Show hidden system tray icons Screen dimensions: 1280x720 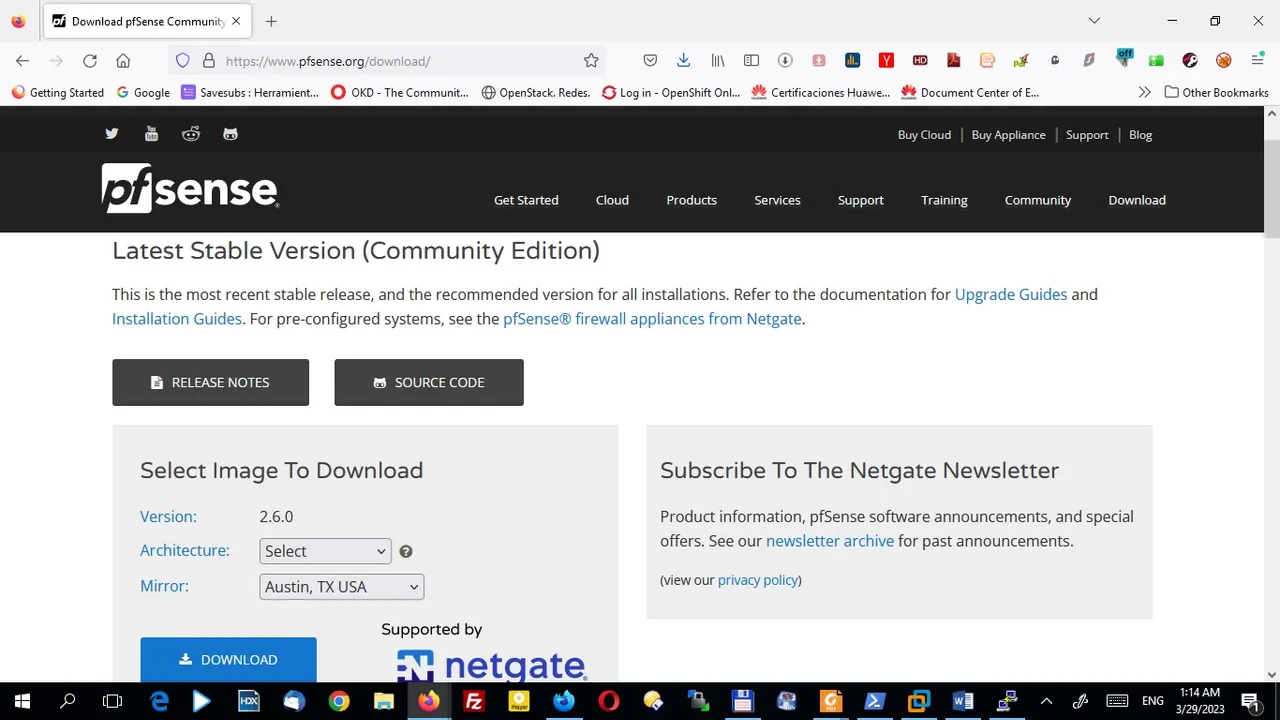tap(1046, 701)
